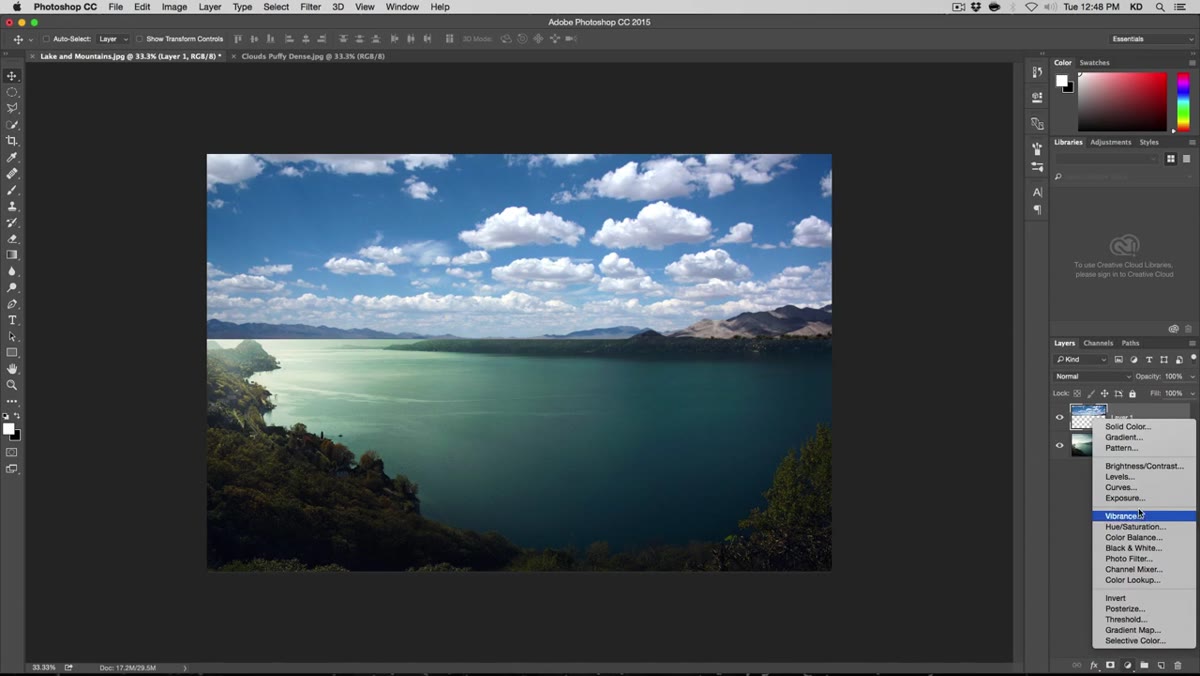Switch to the Adjustments tab
The height and width of the screenshot is (676, 1200).
(1110, 142)
